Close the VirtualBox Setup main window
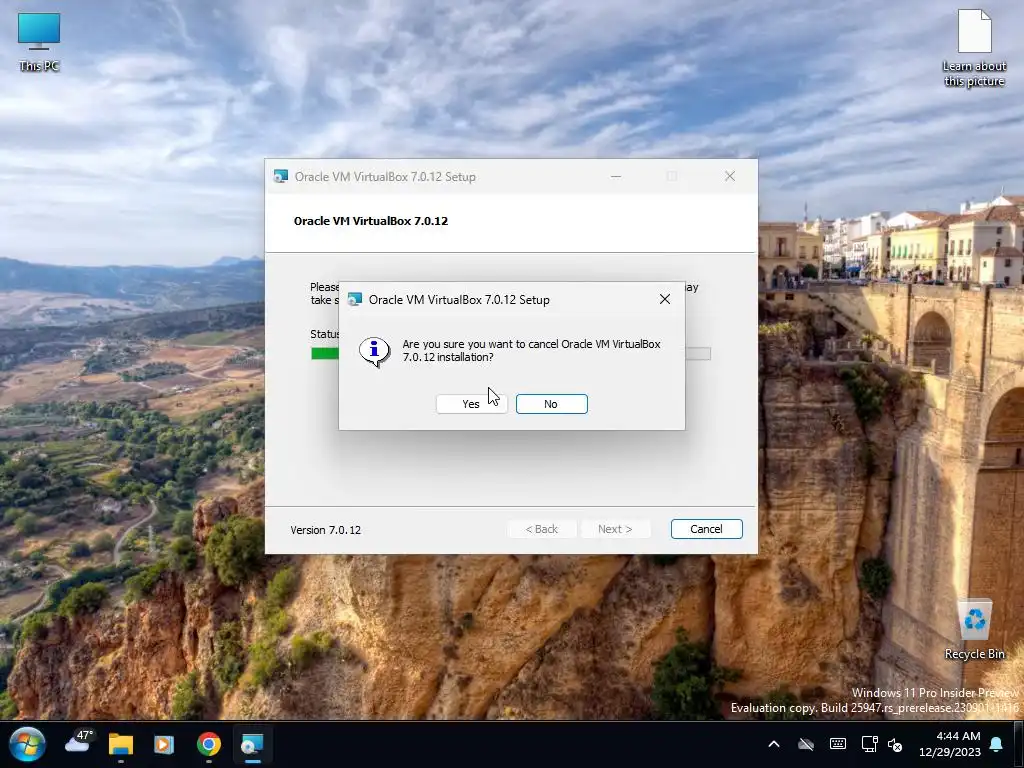 click(729, 176)
